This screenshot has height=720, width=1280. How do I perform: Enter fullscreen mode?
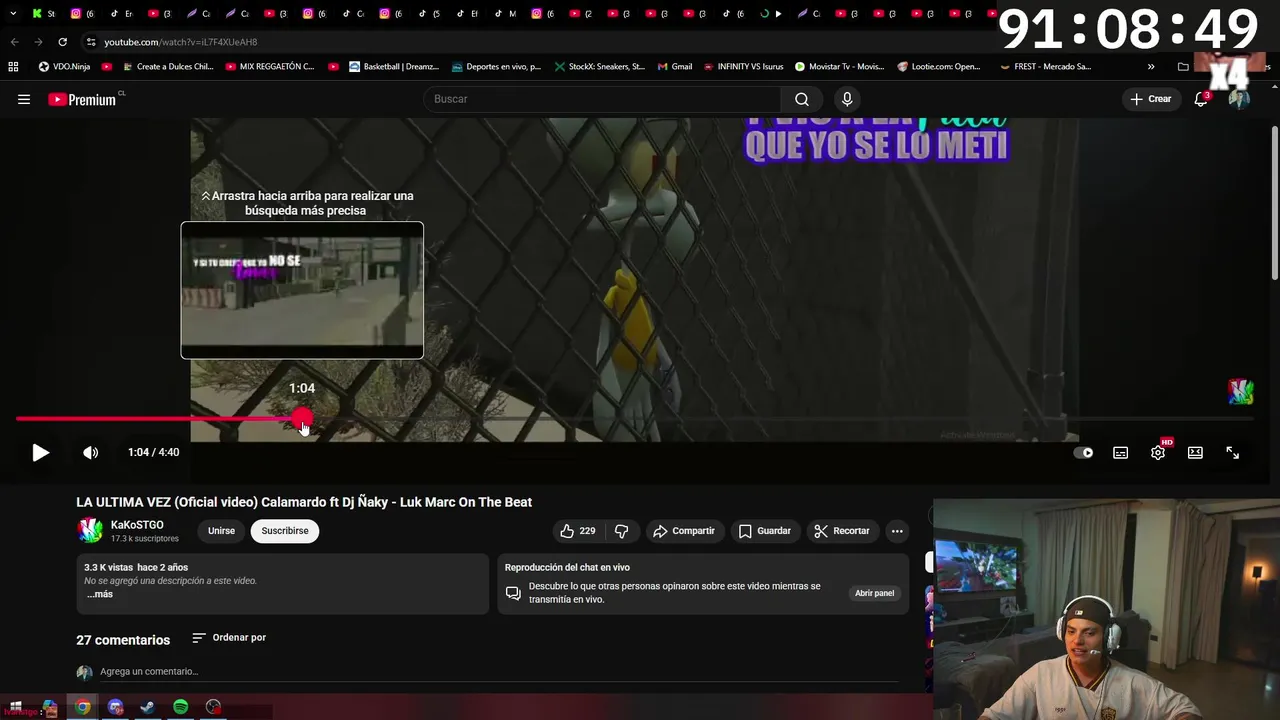pyautogui.click(x=1232, y=453)
